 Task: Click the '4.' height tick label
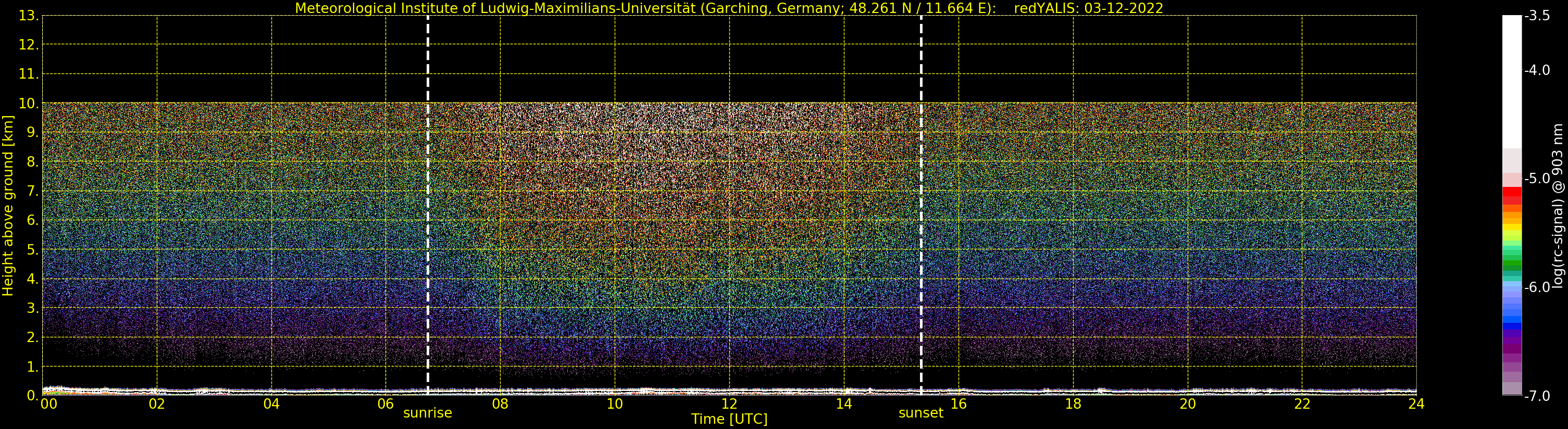click(x=33, y=279)
